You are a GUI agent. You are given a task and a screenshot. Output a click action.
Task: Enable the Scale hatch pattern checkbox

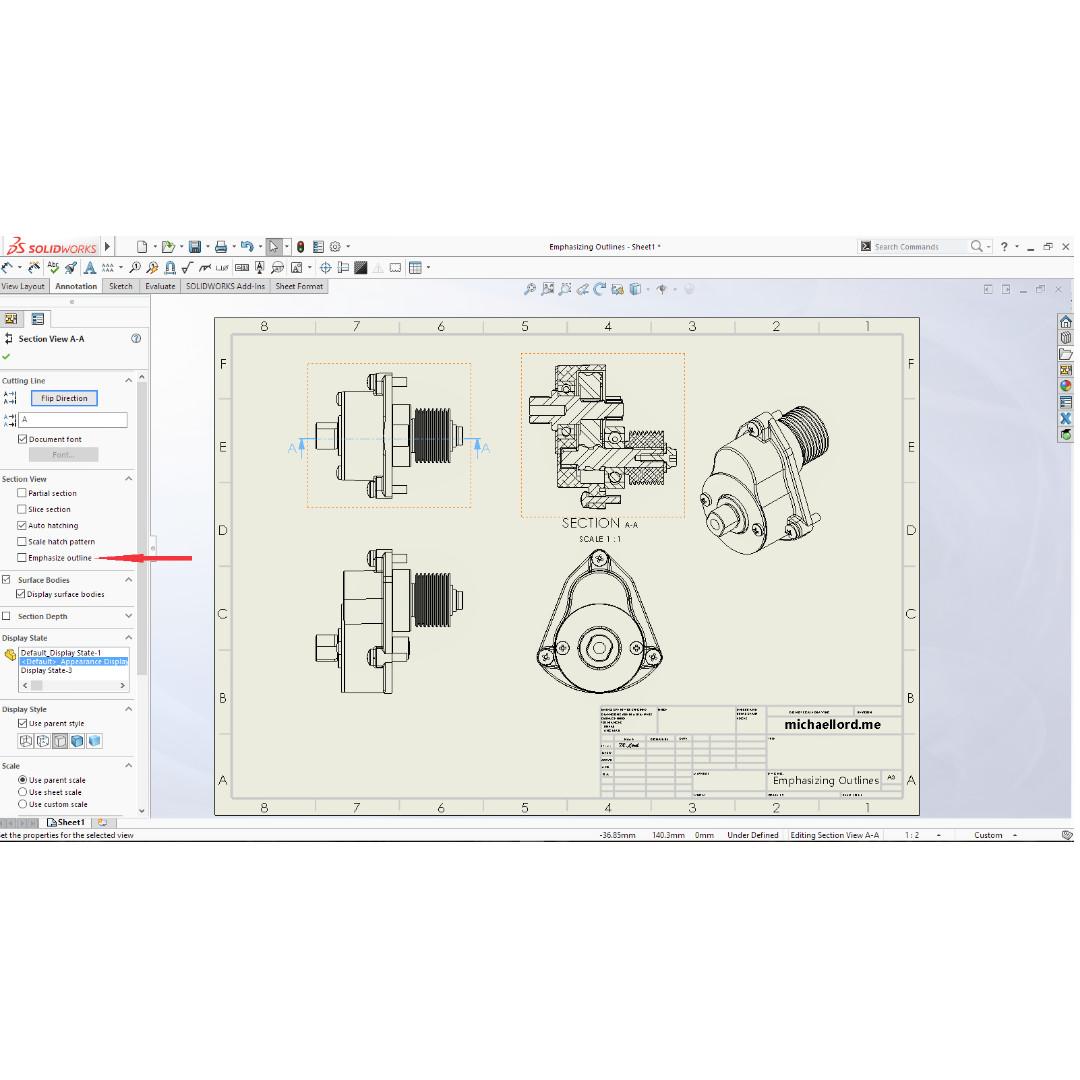click(22, 541)
